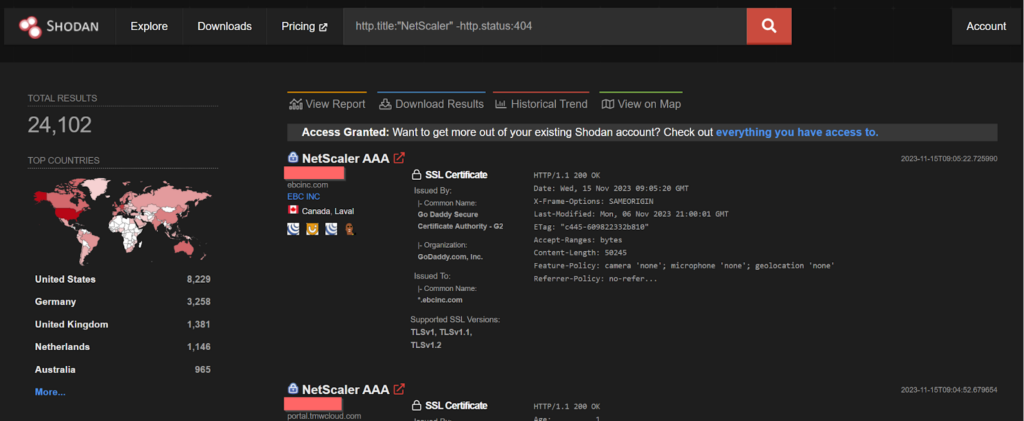Click the '*.ebcinc.com' common name
Screen dimensions: 1024x421
coord(440,300)
